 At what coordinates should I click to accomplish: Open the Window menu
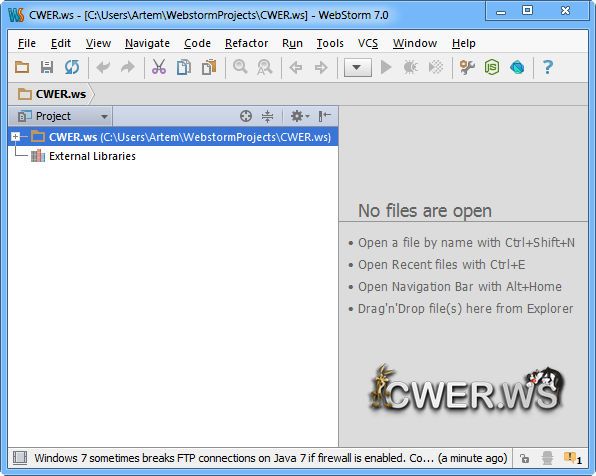pos(415,43)
